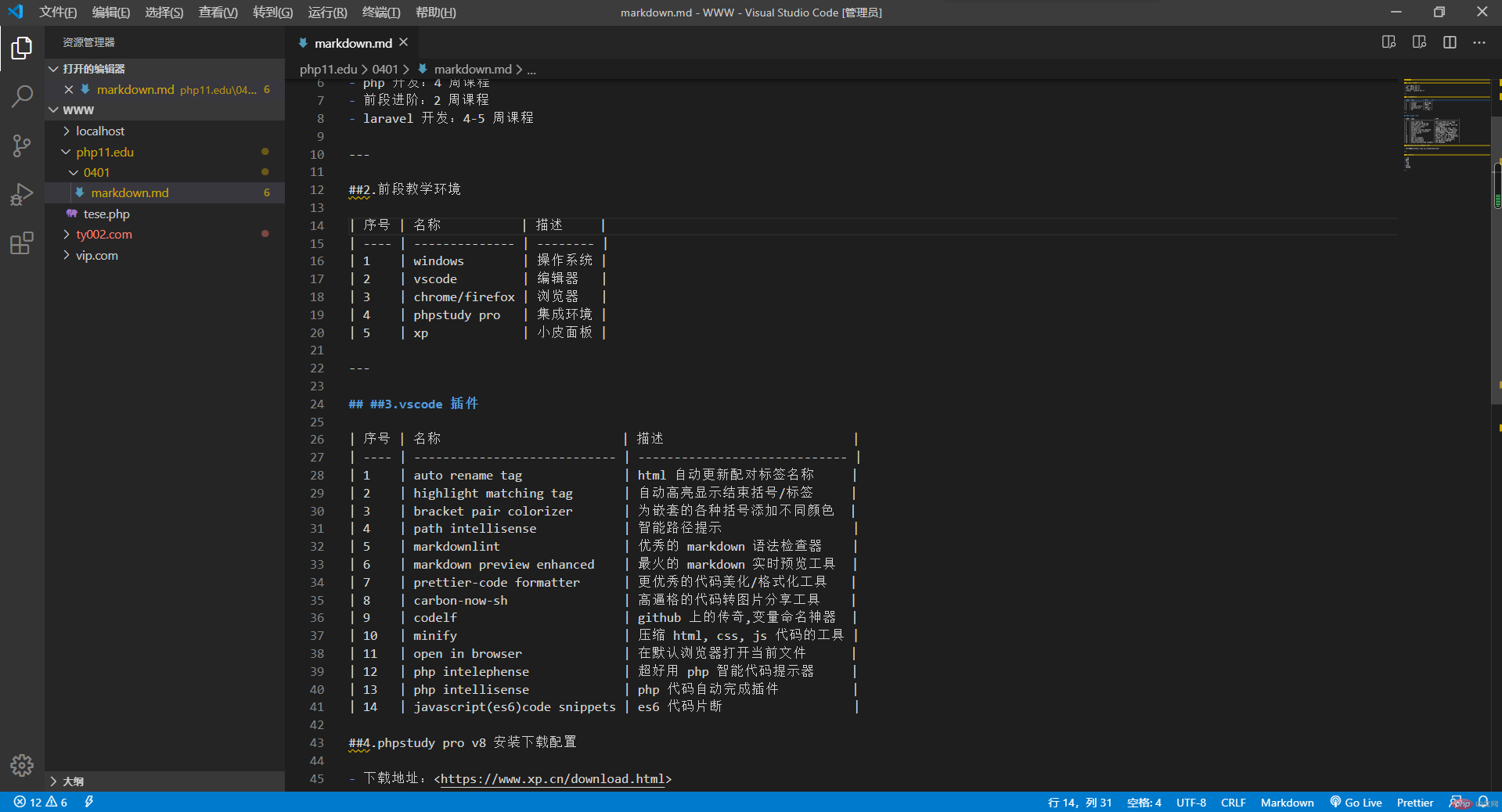The width and height of the screenshot is (1502, 812).
Task: Open more editor actions ellipsis menu
Action: click(1479, 42)
